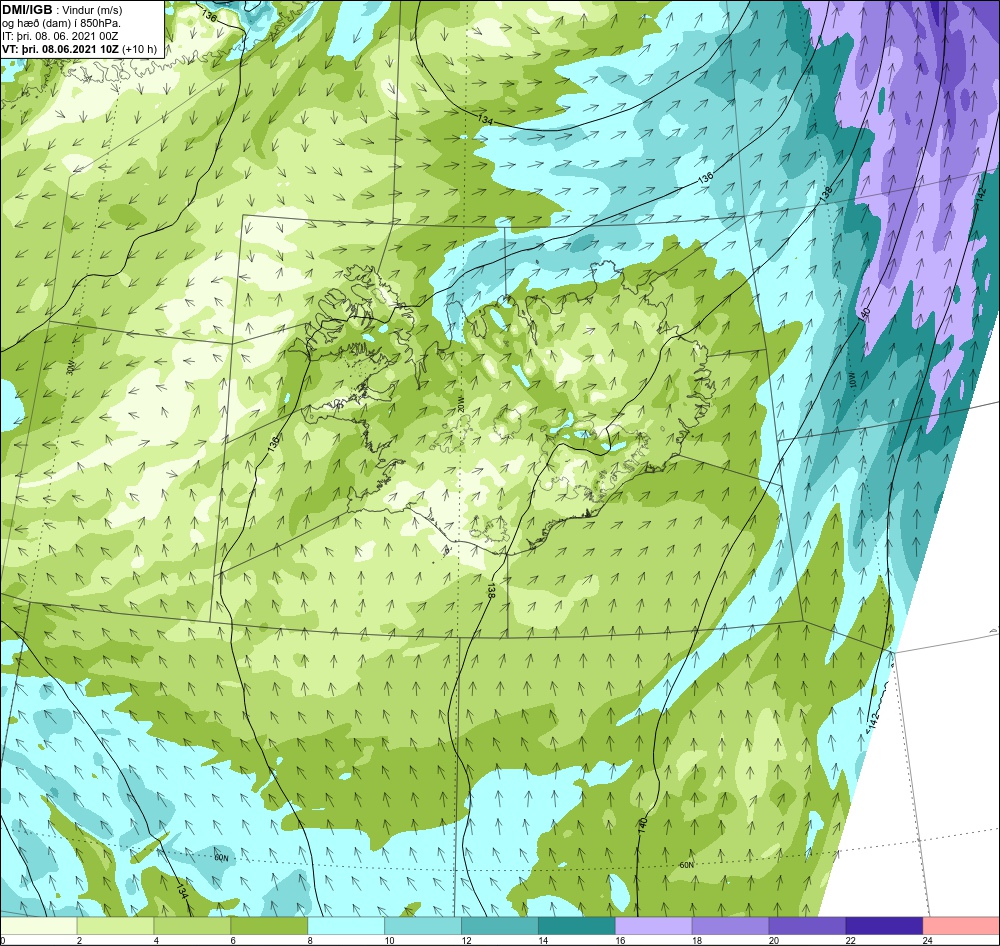Click the 10–12 m/s legend swatch
This screenshot has height=946, width=1000.
(x=423, y=925)
